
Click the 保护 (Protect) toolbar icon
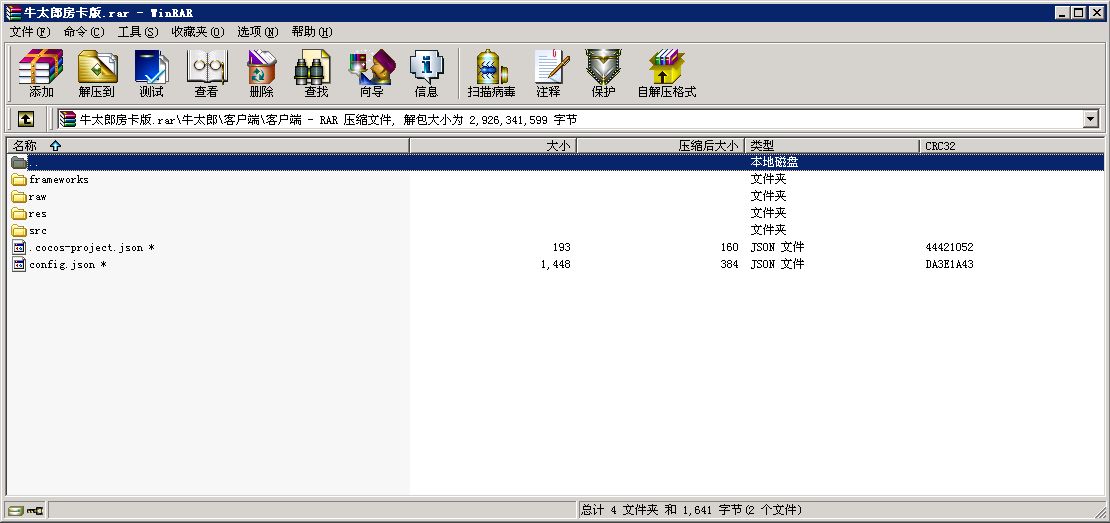[603, 74]
